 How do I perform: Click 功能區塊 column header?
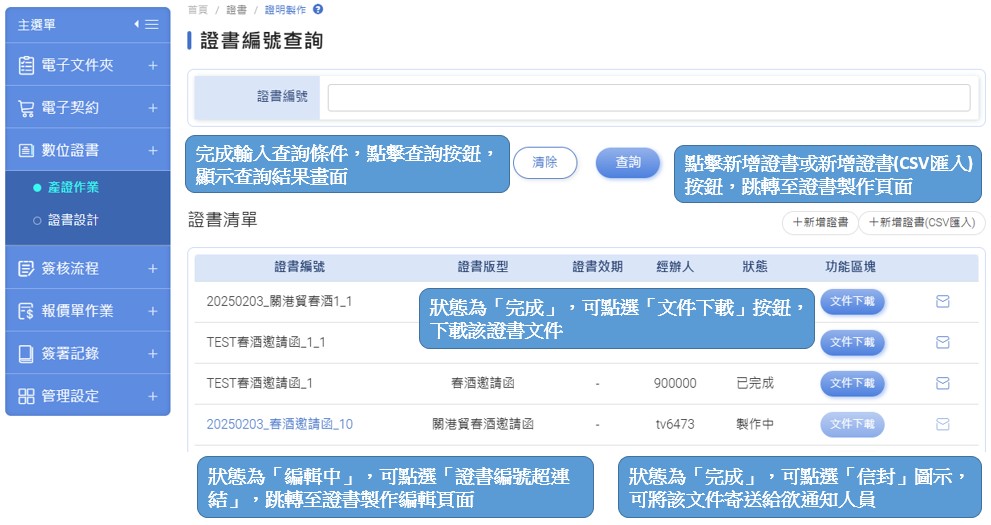[x=850, y=267]
